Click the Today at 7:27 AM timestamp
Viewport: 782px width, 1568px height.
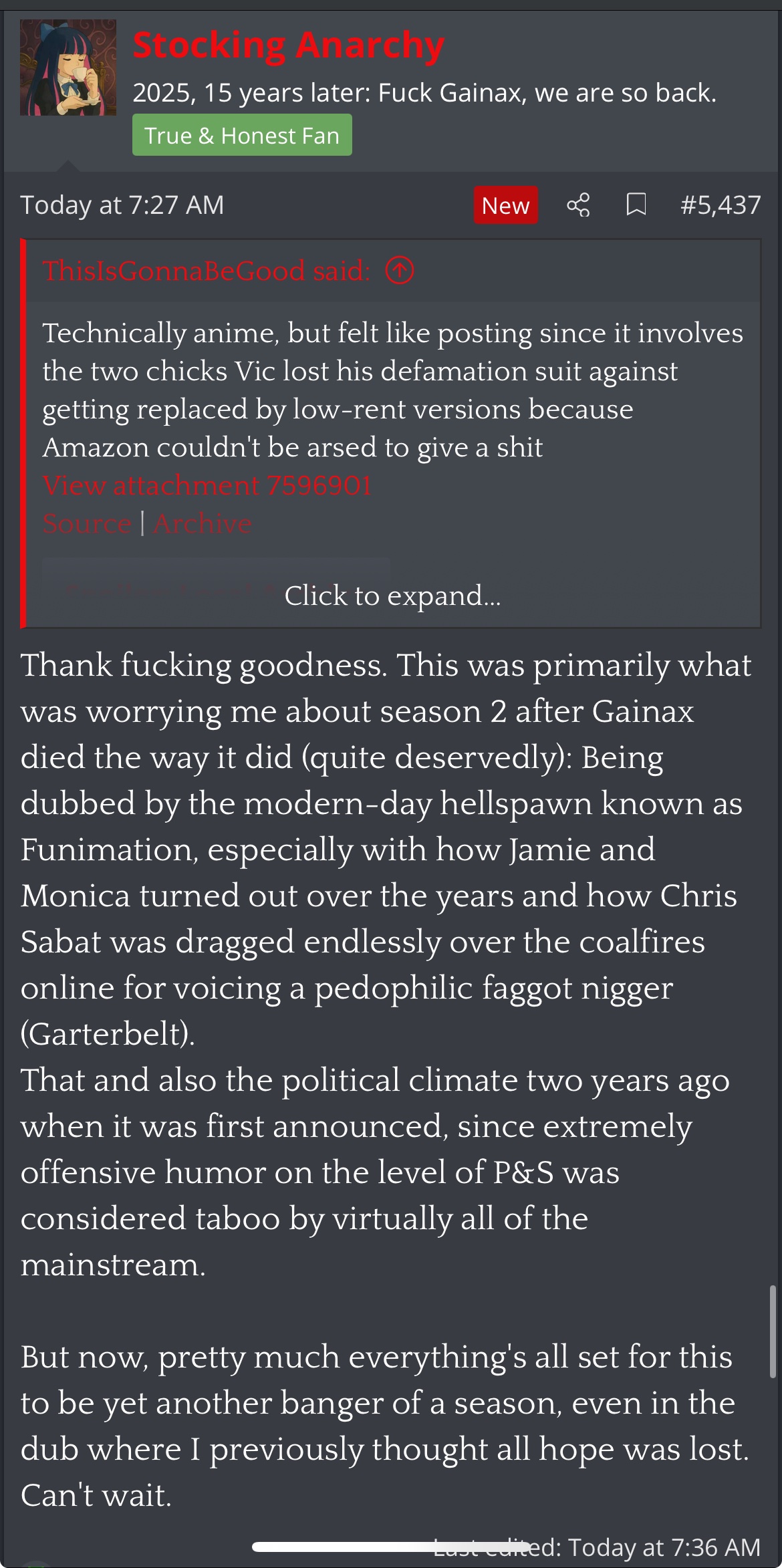point(122,205)
